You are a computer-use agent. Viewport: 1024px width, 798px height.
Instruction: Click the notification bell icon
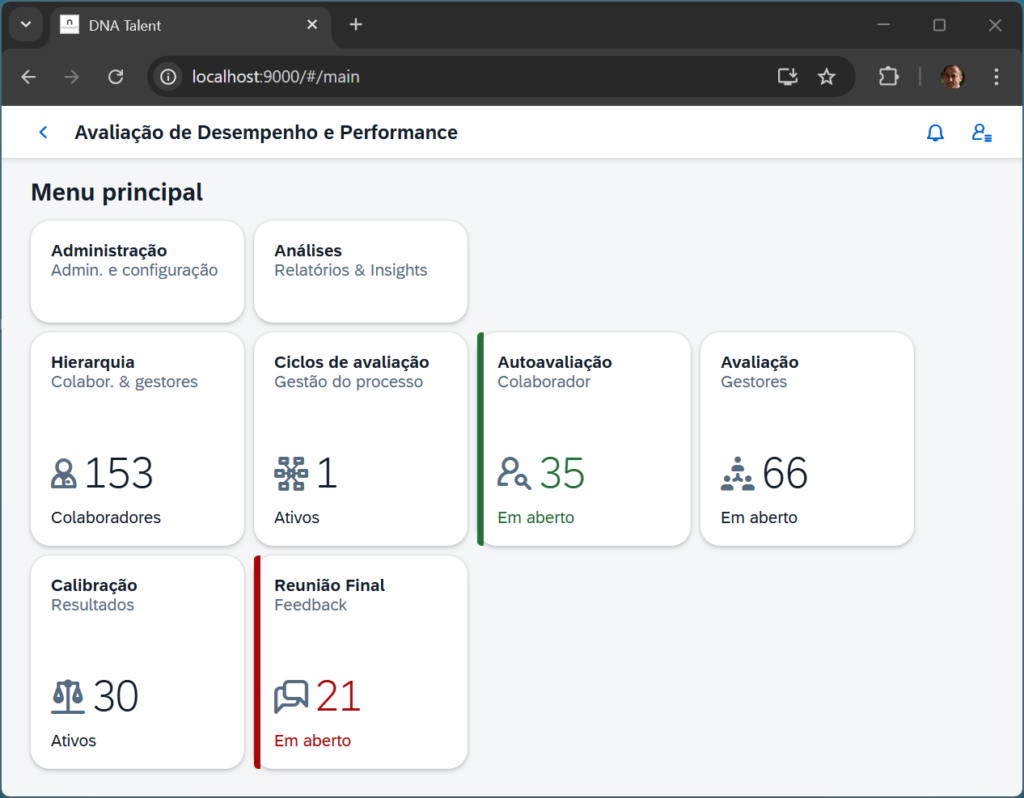point(935,133)
